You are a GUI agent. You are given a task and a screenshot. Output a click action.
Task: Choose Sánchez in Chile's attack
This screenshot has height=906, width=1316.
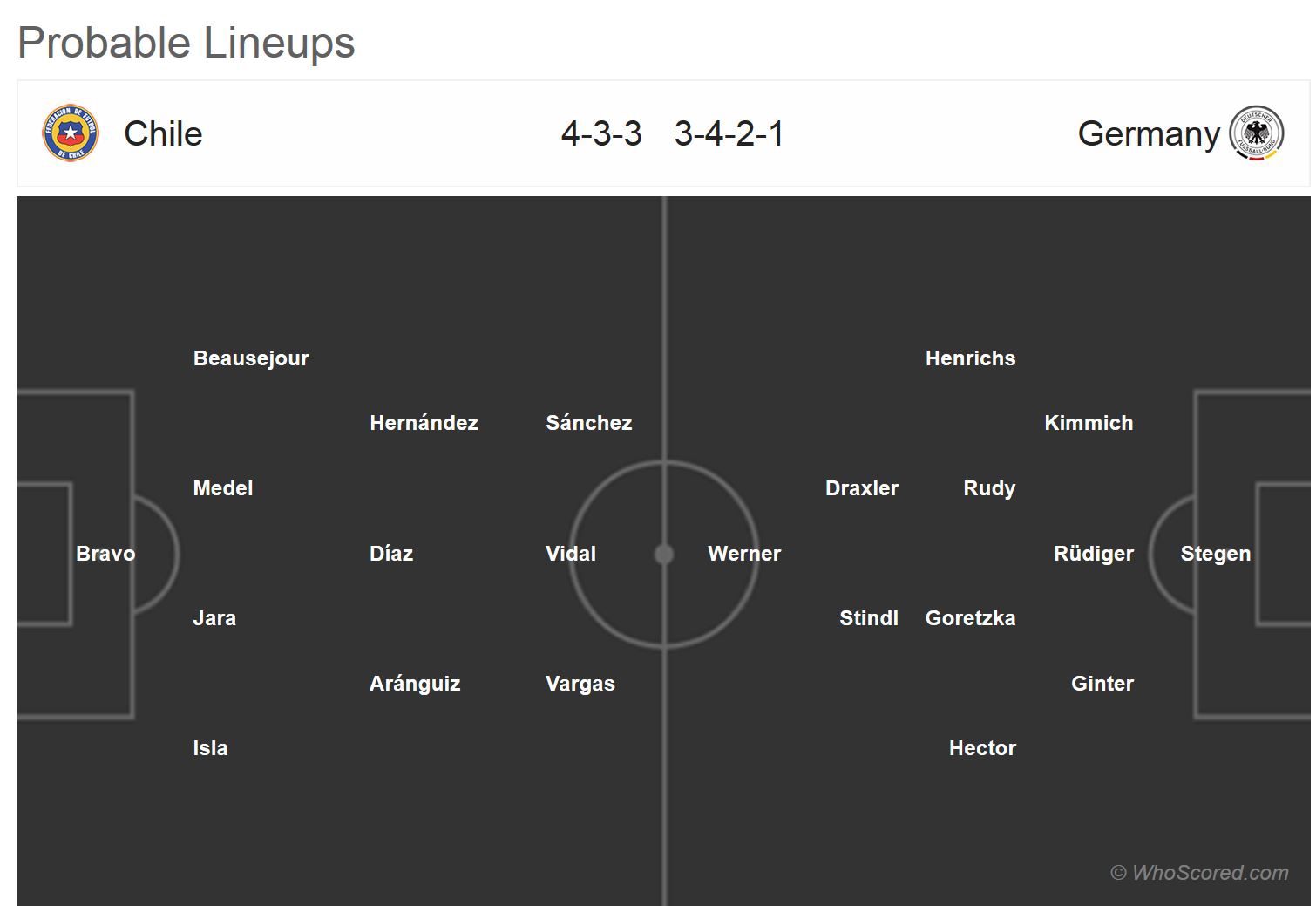[x=588, y=423]
